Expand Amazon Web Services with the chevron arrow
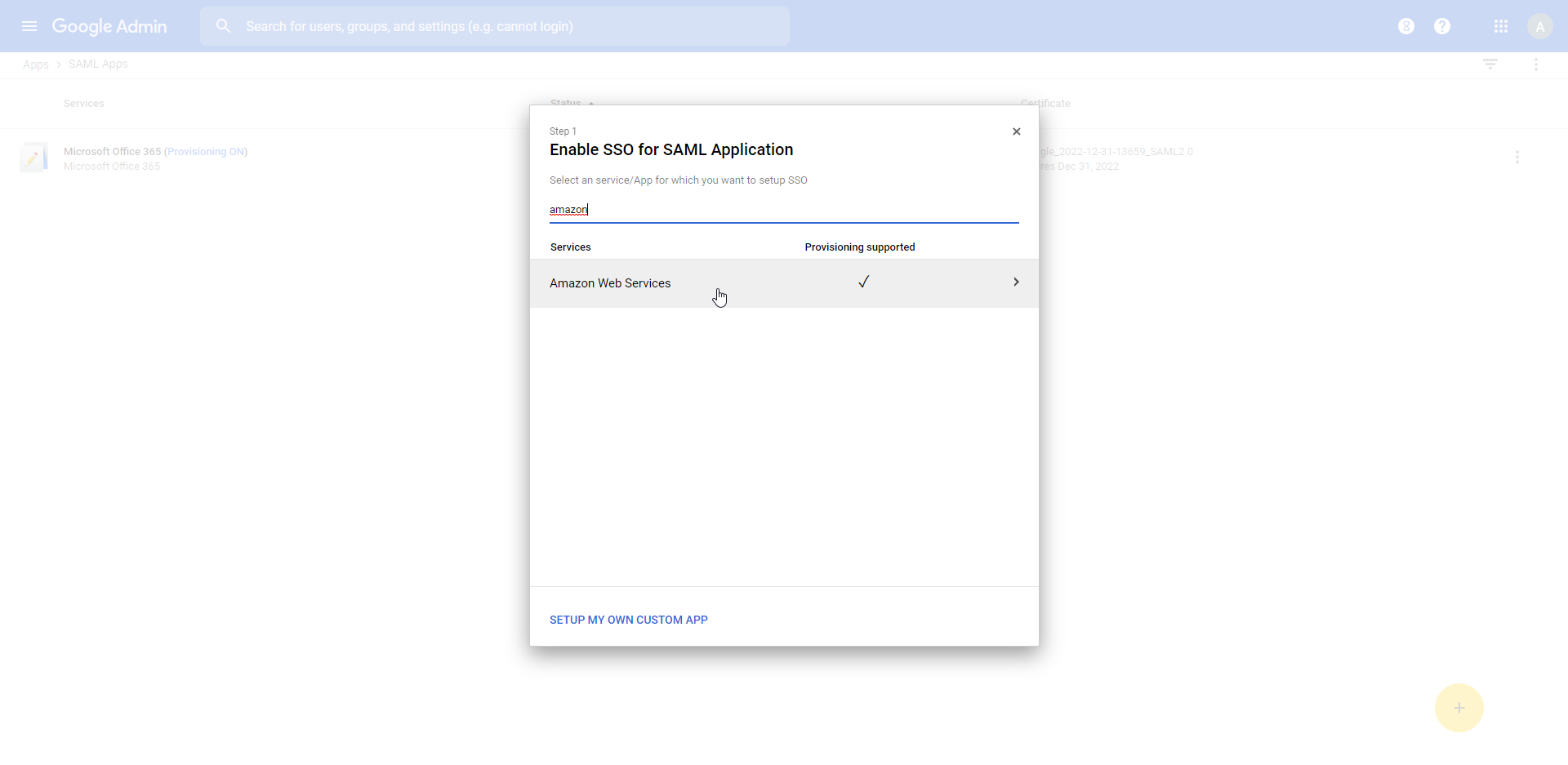1568x765 pixels. [1016, 282]
